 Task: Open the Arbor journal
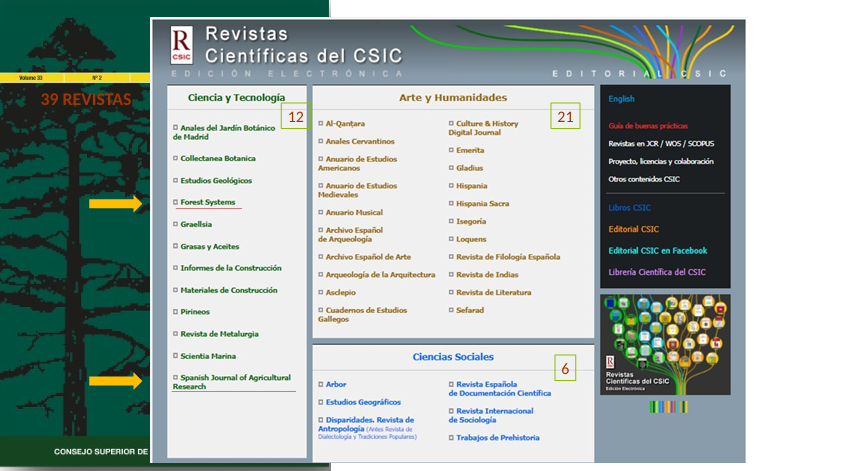[x=335, y=385]
